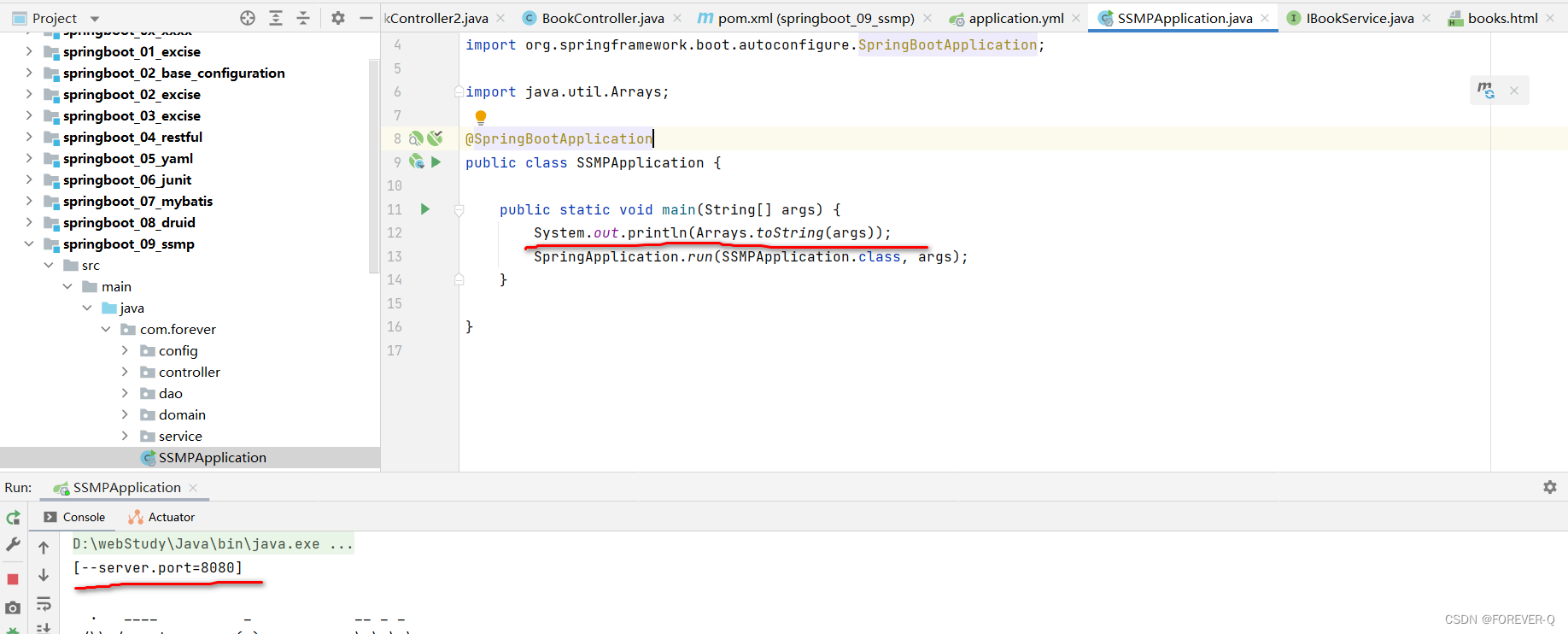Viewport: 1568px width, 634px height.
Task: Close the books.html tab
Action: 1550,18
